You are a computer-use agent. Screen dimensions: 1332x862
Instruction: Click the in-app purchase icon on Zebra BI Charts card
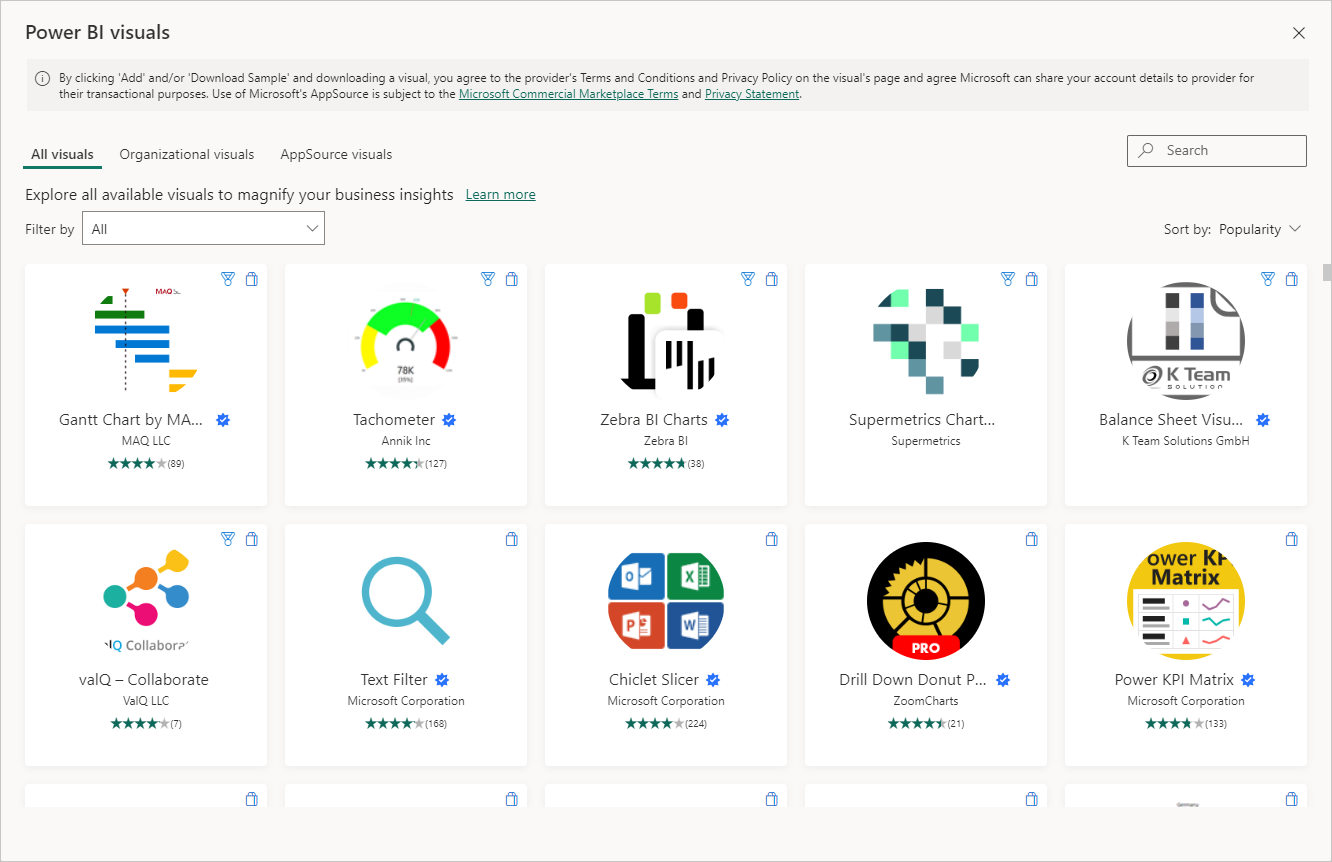(748, 279)
